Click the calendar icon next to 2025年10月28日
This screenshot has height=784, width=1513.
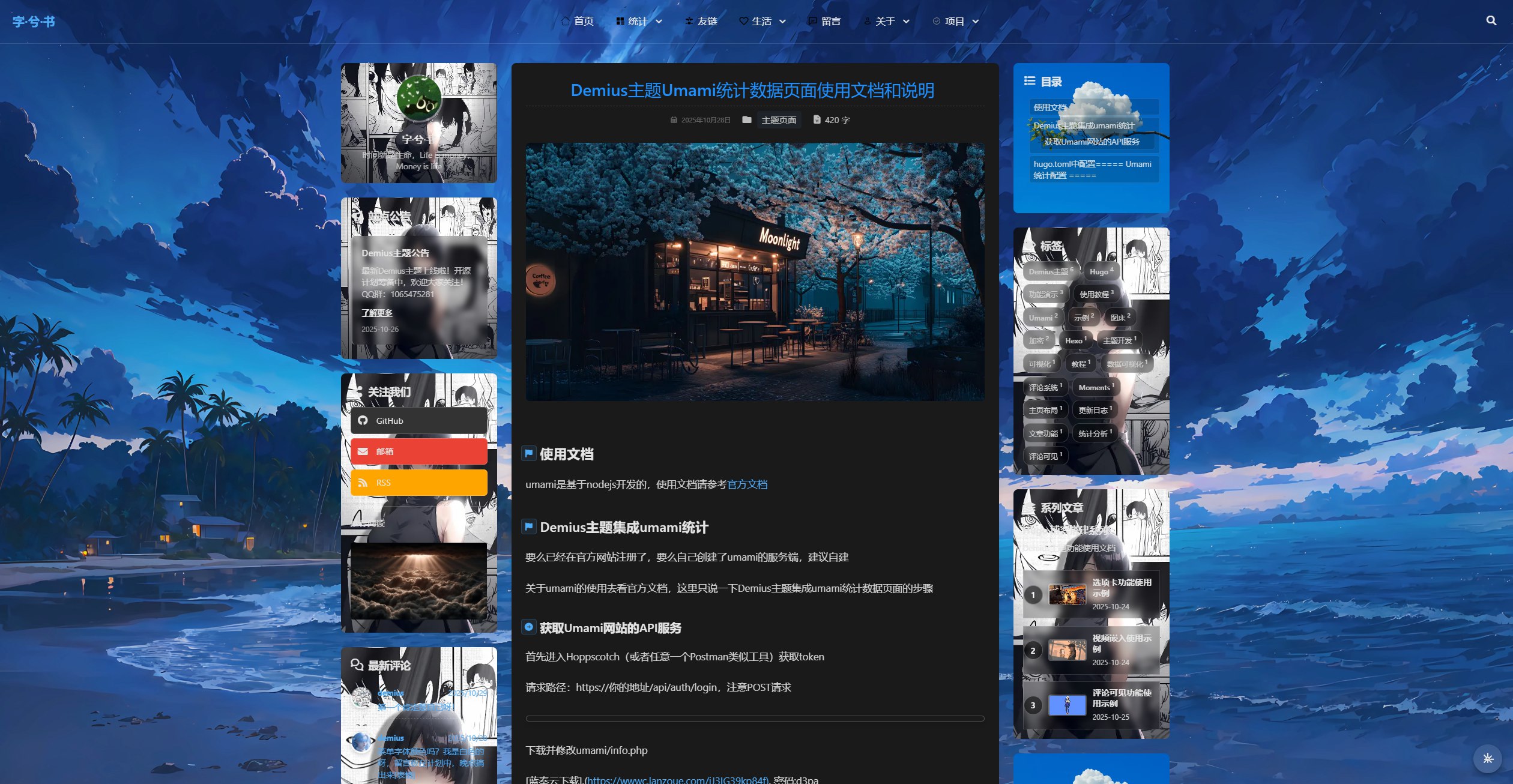673,120
